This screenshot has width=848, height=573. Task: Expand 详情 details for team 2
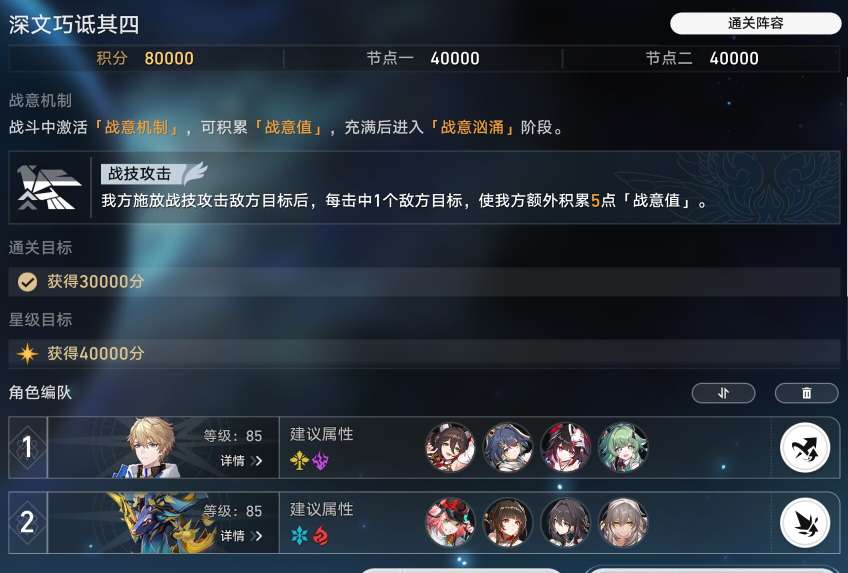(x=241, y=536)
